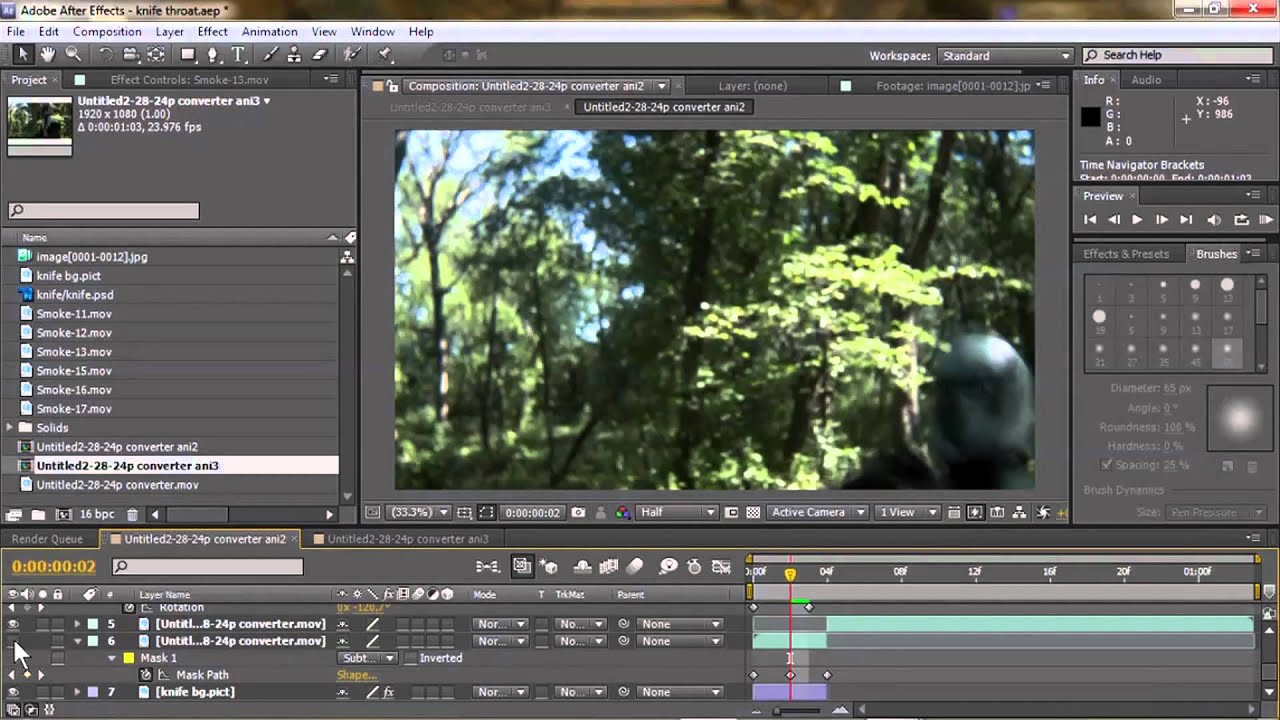The width and height of the screenshot is (1280, 720).
Task: Click the 16 bpc color depth button
Action: 98,514
